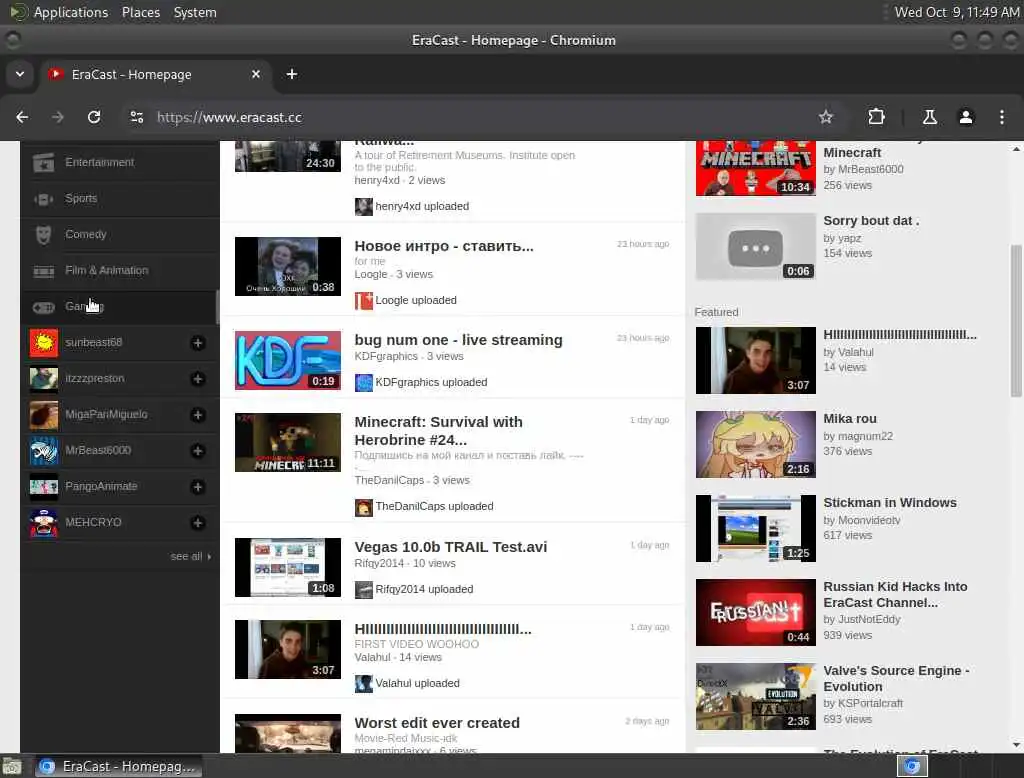
Task: Open the Gaming controller icon
Action: 44,306
